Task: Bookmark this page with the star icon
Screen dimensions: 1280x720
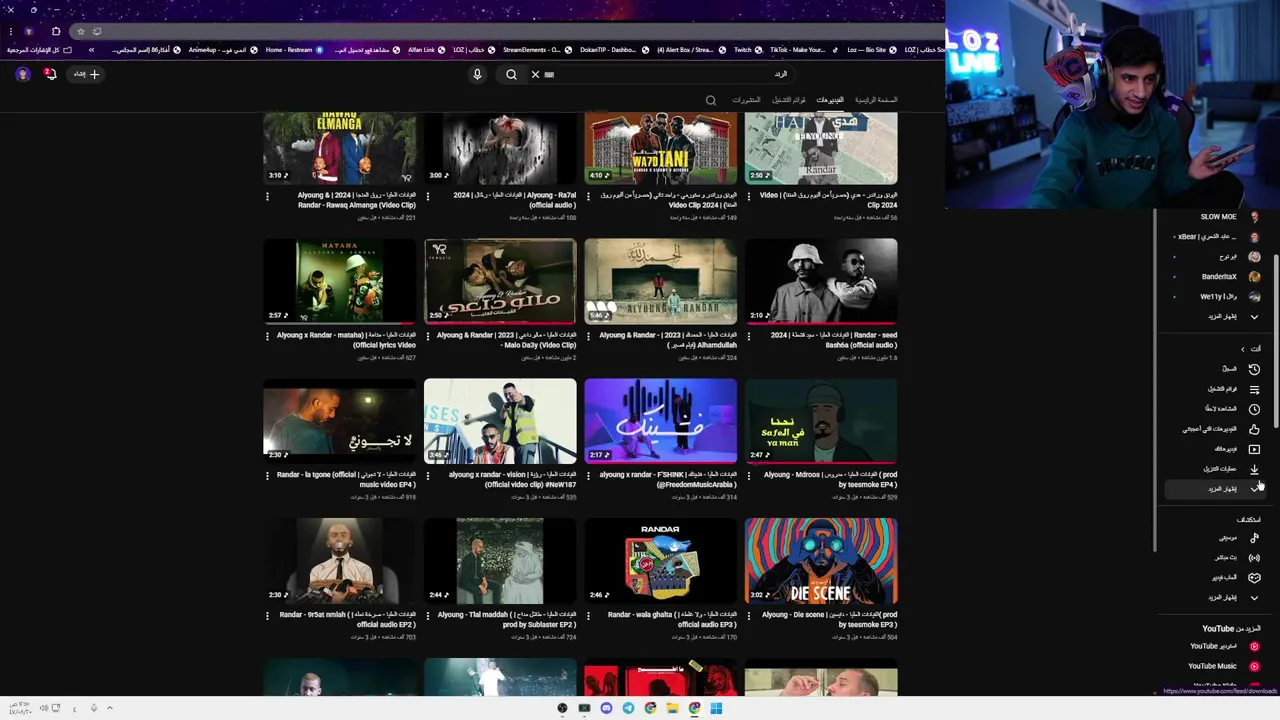Action: click(80, 31)
